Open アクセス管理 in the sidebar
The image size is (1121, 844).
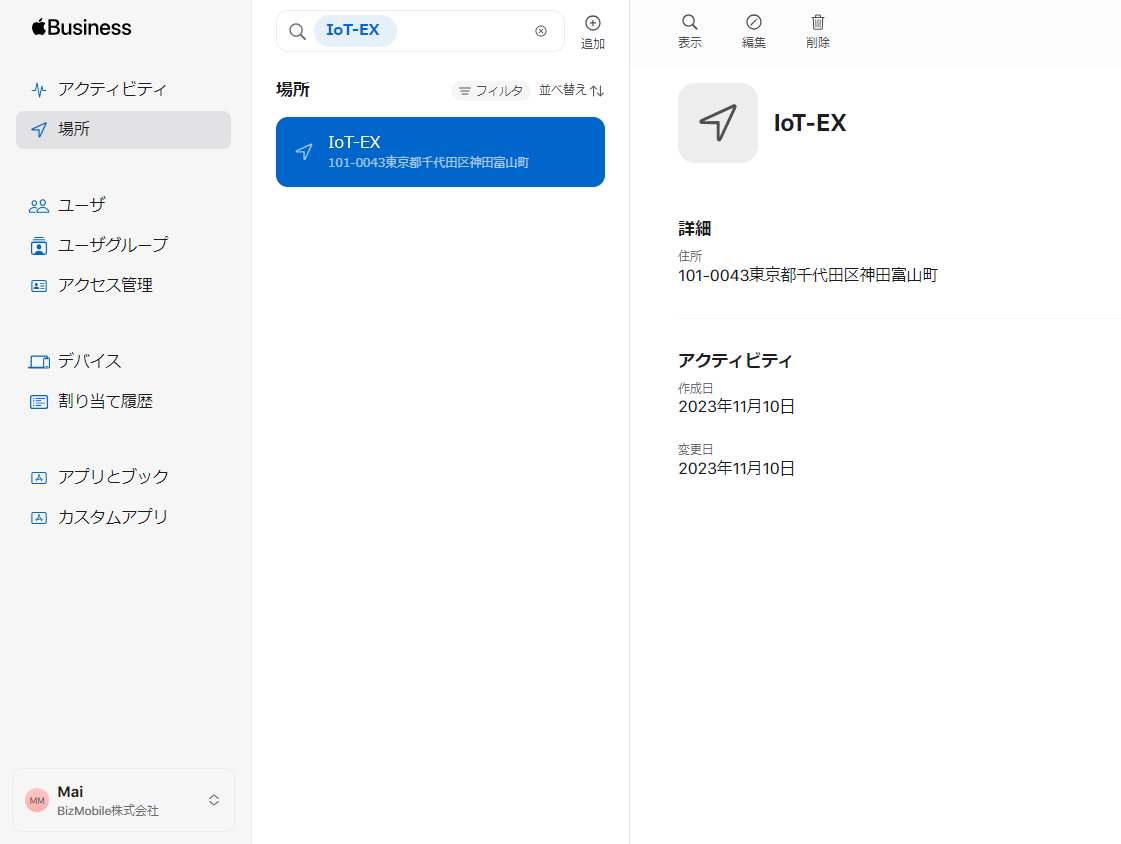(x=105, y=285)
